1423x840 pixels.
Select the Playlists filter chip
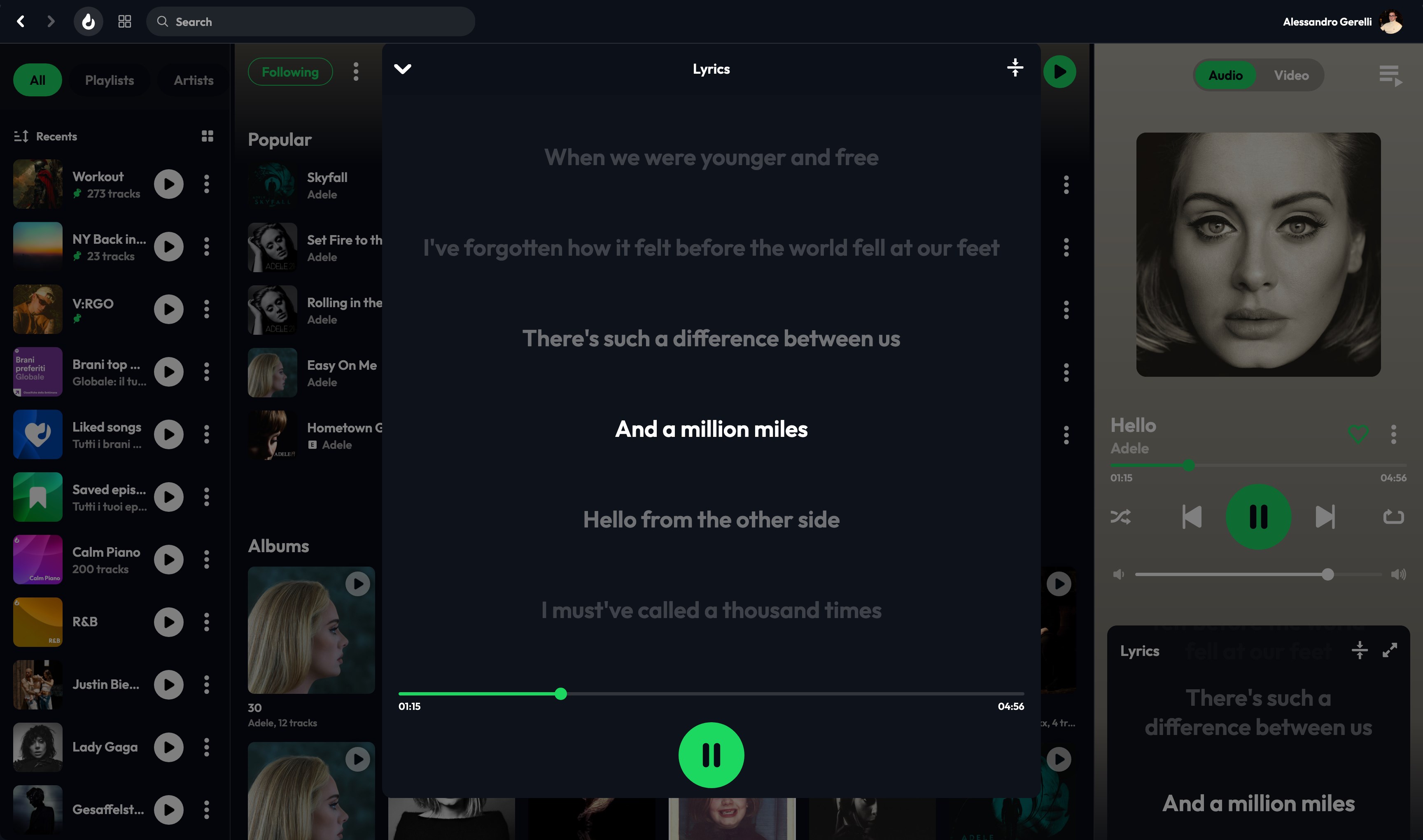[109, 80]
